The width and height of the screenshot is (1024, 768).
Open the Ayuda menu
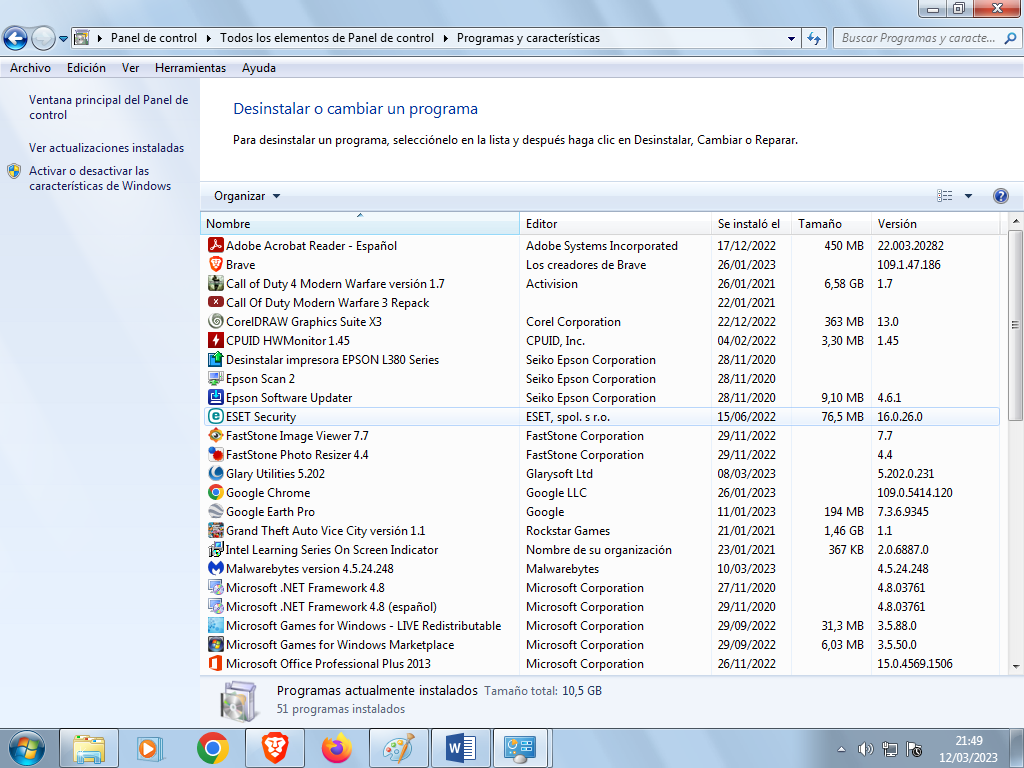coord(259,68)
